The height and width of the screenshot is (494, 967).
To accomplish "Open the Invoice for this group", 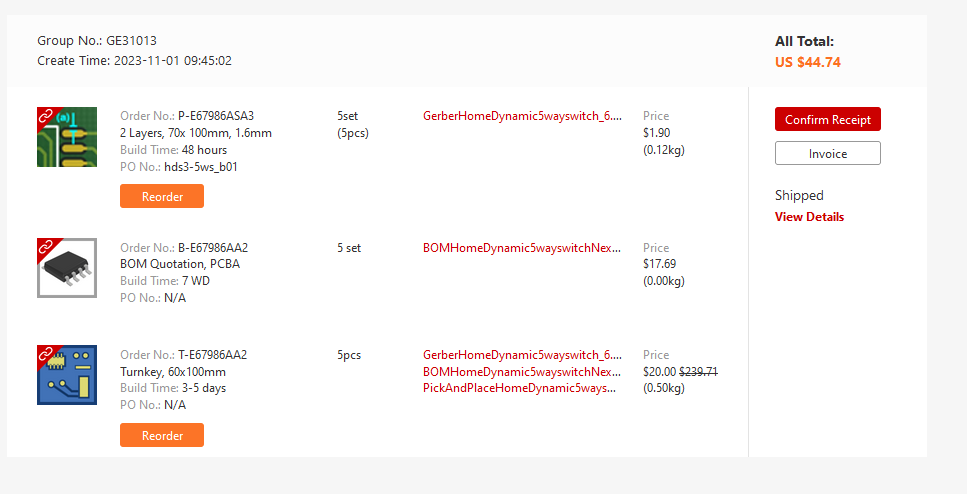I will point(827,153).
